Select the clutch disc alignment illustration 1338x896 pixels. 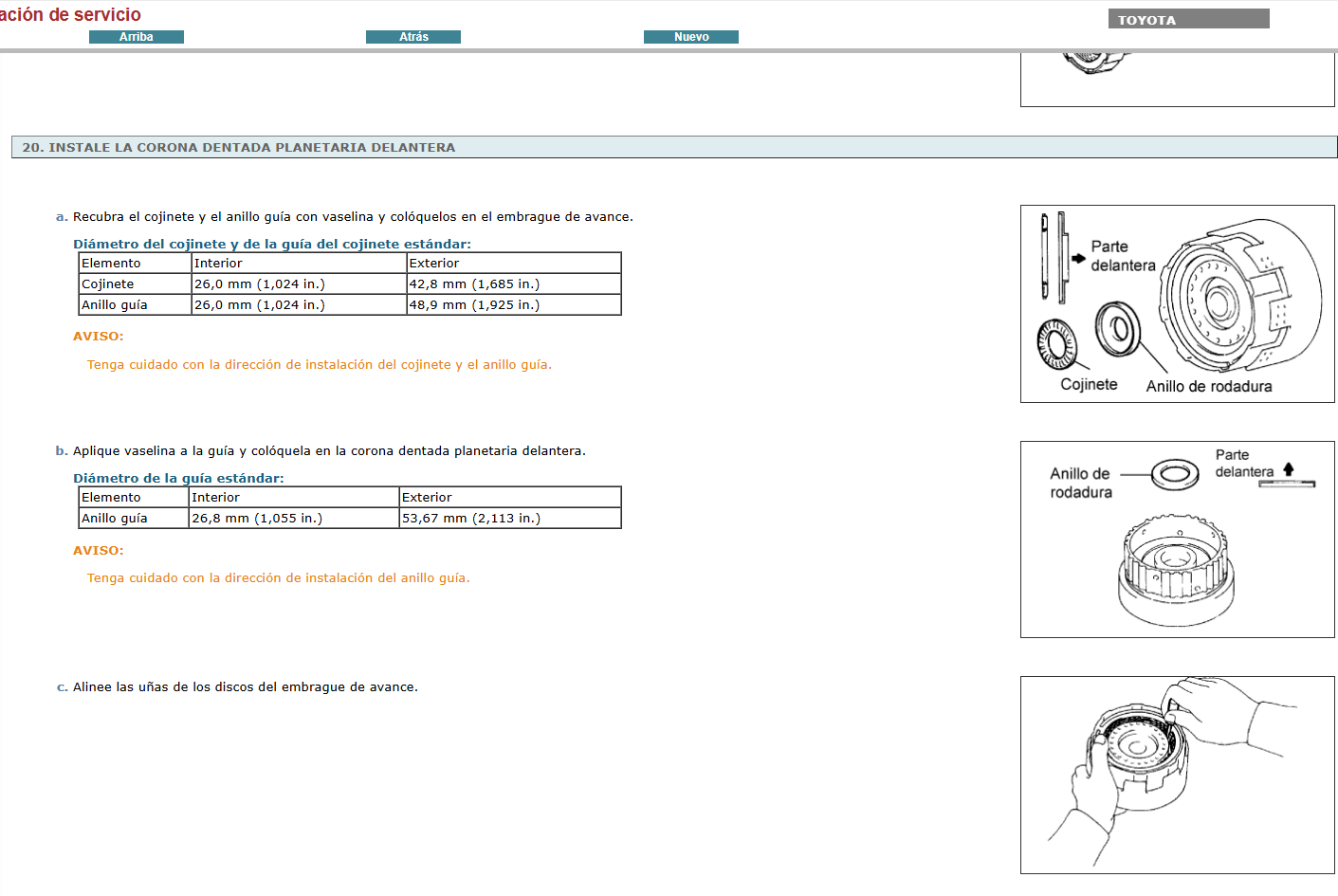pos(1176,773)
